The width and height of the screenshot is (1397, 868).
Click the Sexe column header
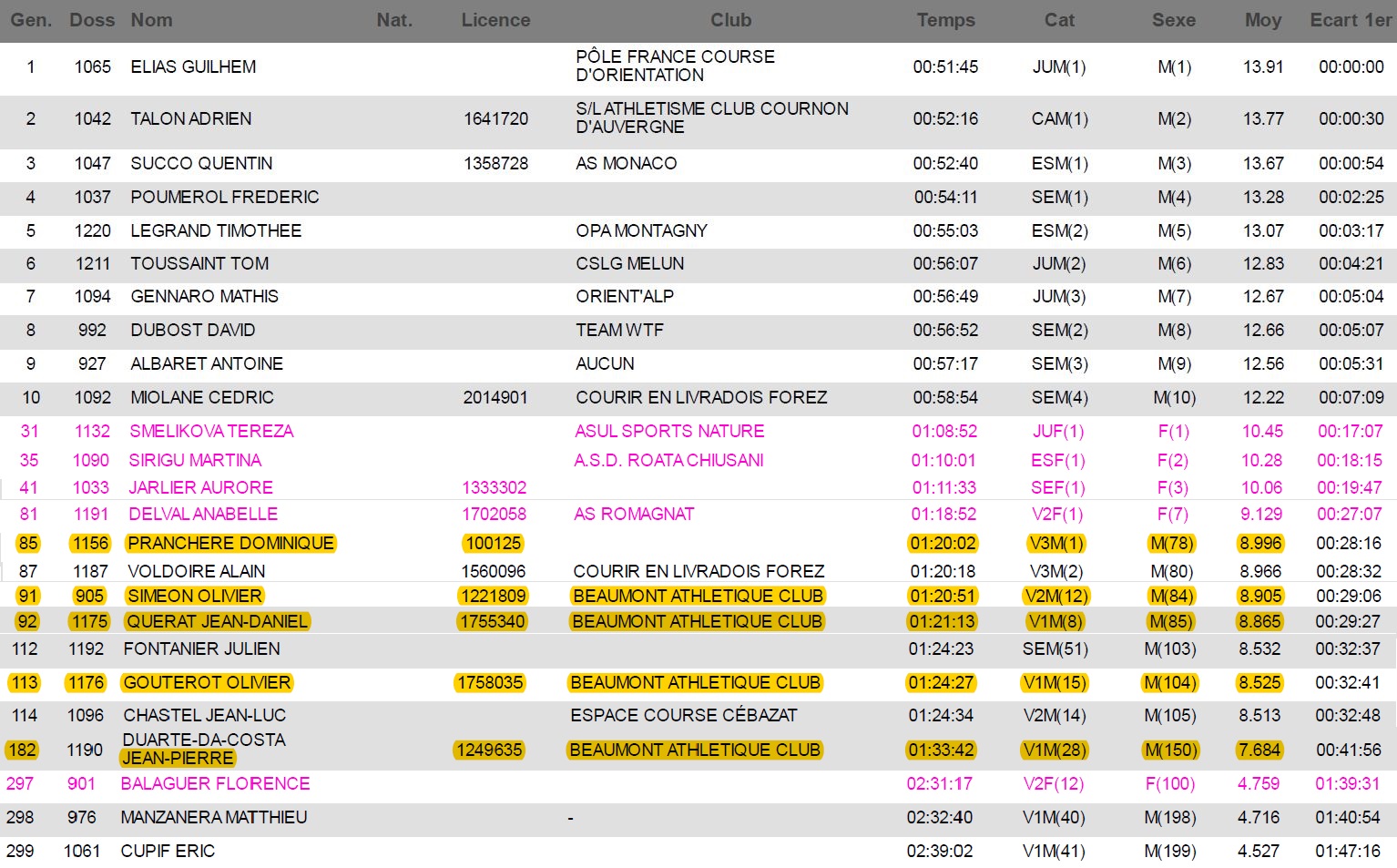1174,20
